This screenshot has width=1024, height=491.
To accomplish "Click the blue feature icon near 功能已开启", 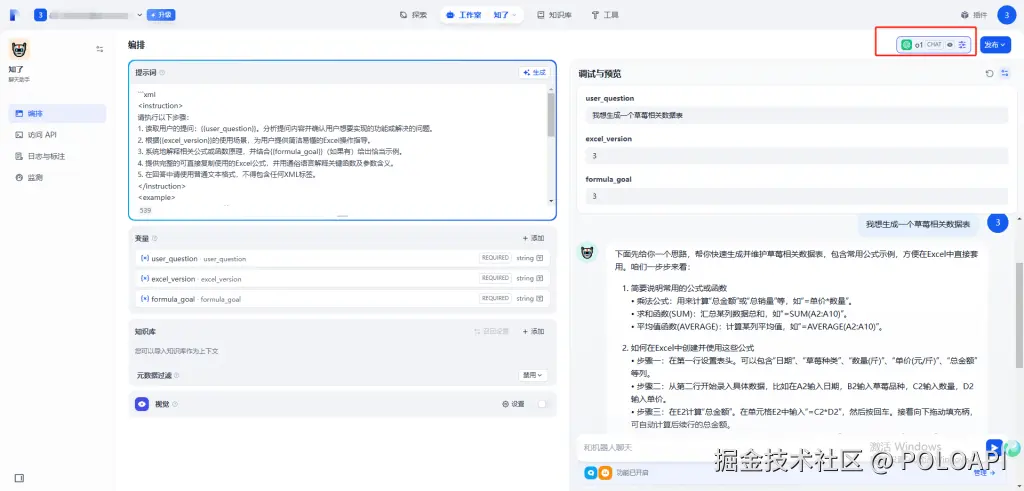I will [x=591, y=472].
